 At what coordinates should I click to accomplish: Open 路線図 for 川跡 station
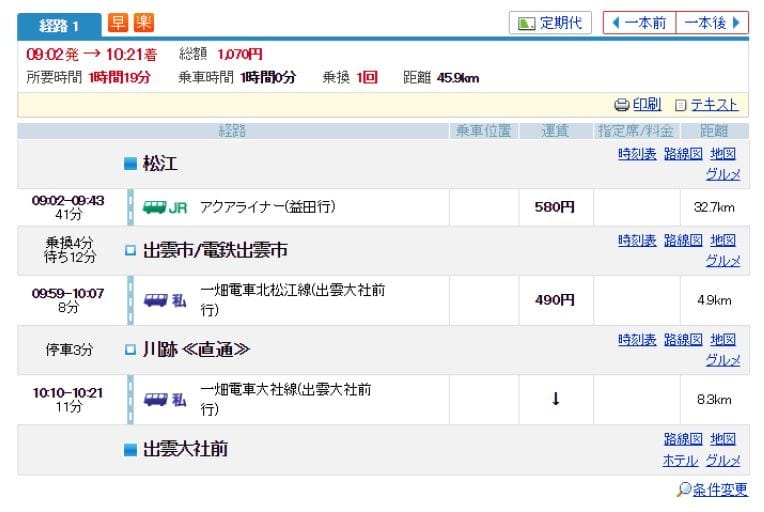click(683, 340)
